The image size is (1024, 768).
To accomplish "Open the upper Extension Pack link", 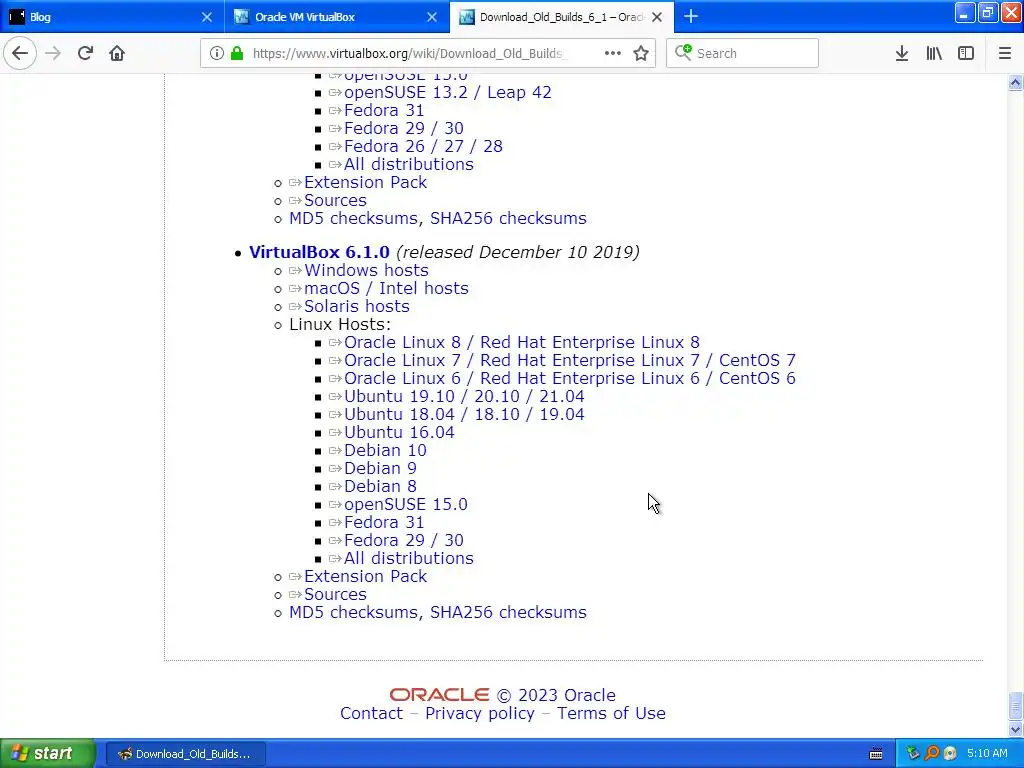I will (365, 182).
